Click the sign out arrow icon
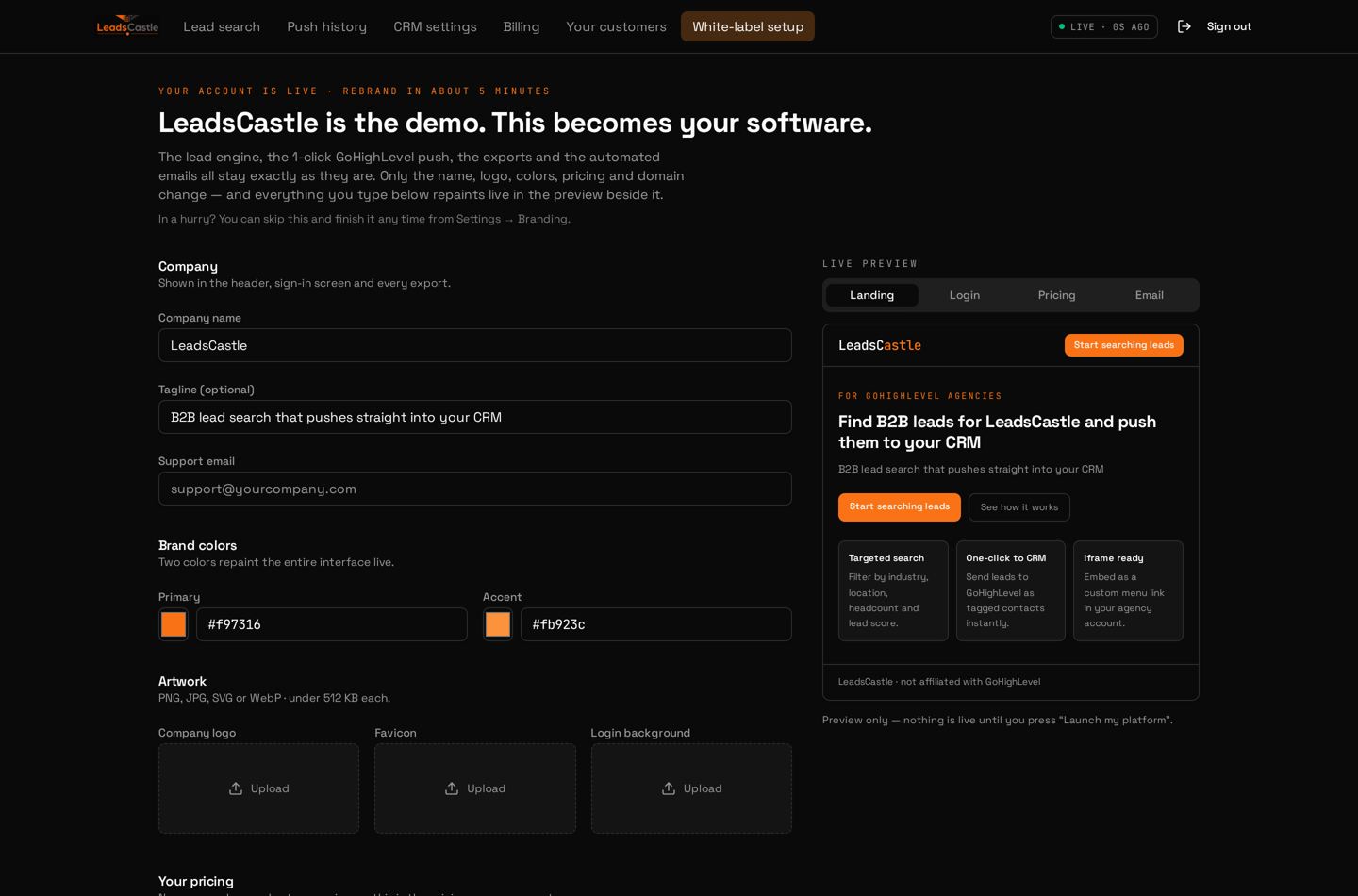 point(1184,26)
